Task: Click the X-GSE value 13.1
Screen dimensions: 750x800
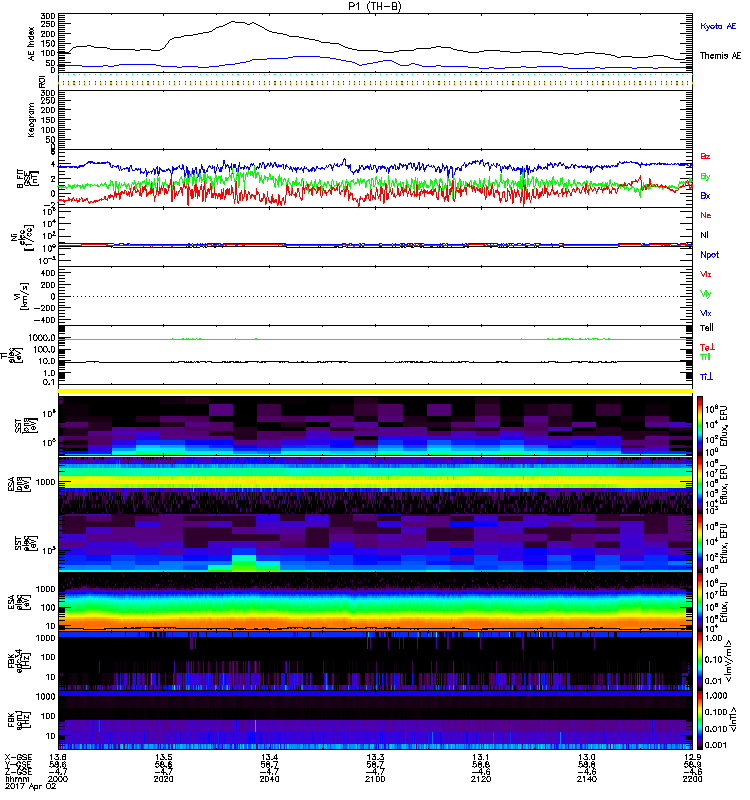Action: tap(481, 757)
